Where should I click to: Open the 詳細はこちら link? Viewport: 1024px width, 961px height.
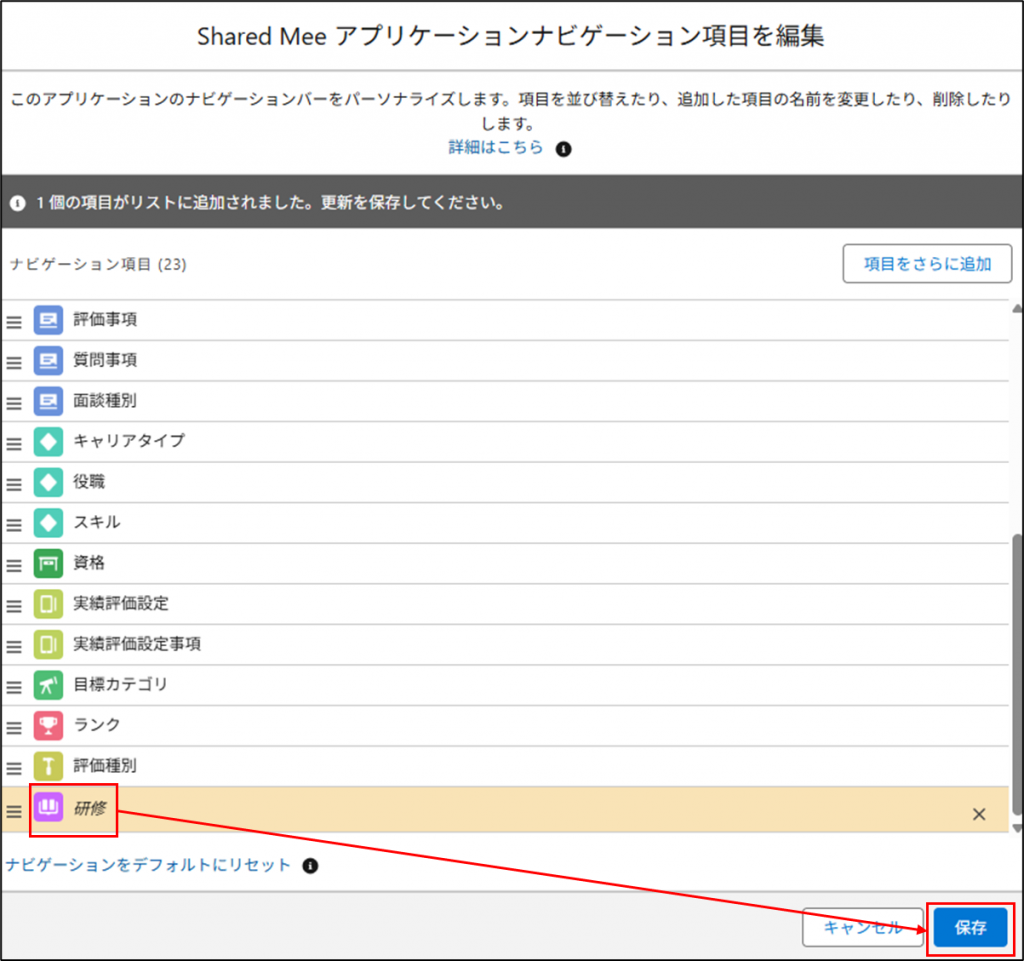pyautogui.click(x=495, y=148)
